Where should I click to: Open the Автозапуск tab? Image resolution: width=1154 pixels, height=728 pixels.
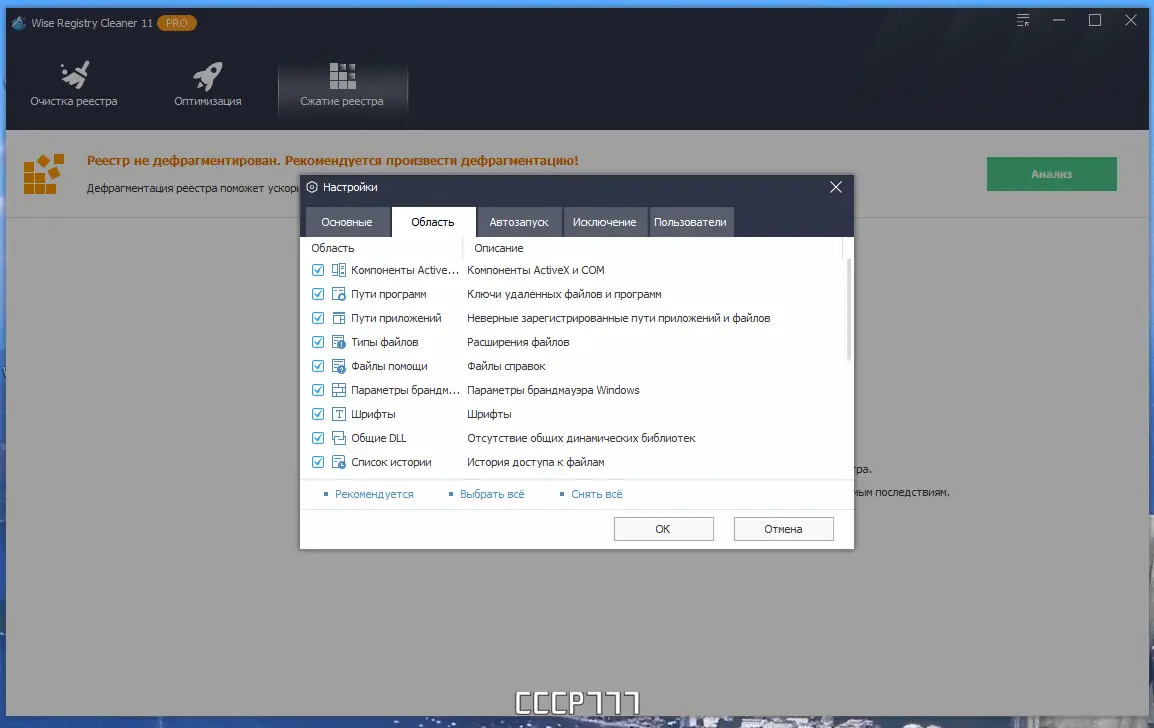click(x=519, y=222)
